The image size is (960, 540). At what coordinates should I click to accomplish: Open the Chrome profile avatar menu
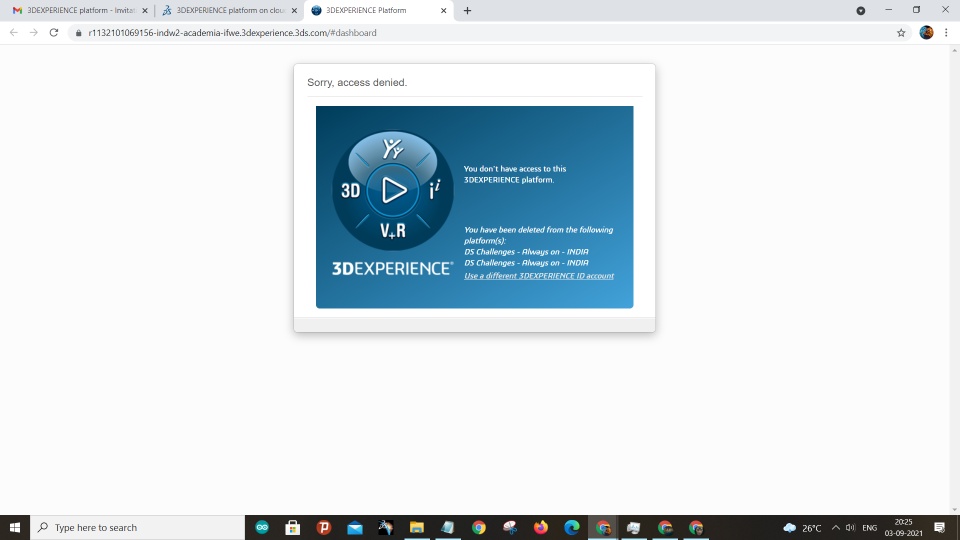pos(926,32)
